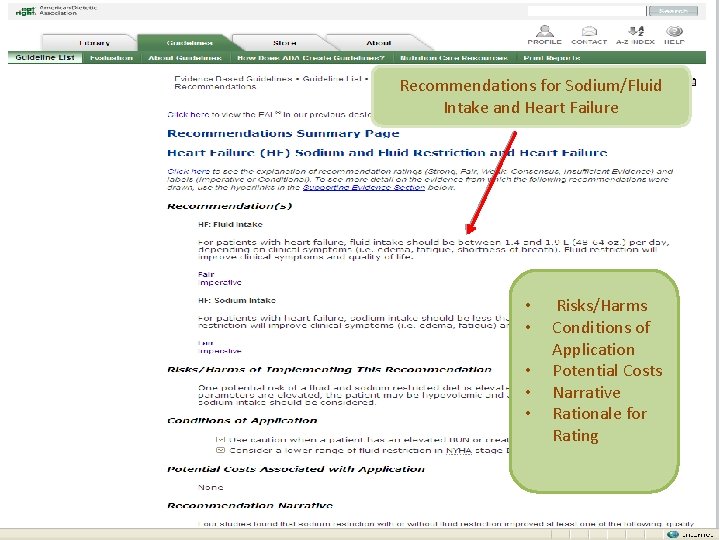
Task: Click Heart Failure Sodium and Fluid Restriction heading
Action: 387,152
